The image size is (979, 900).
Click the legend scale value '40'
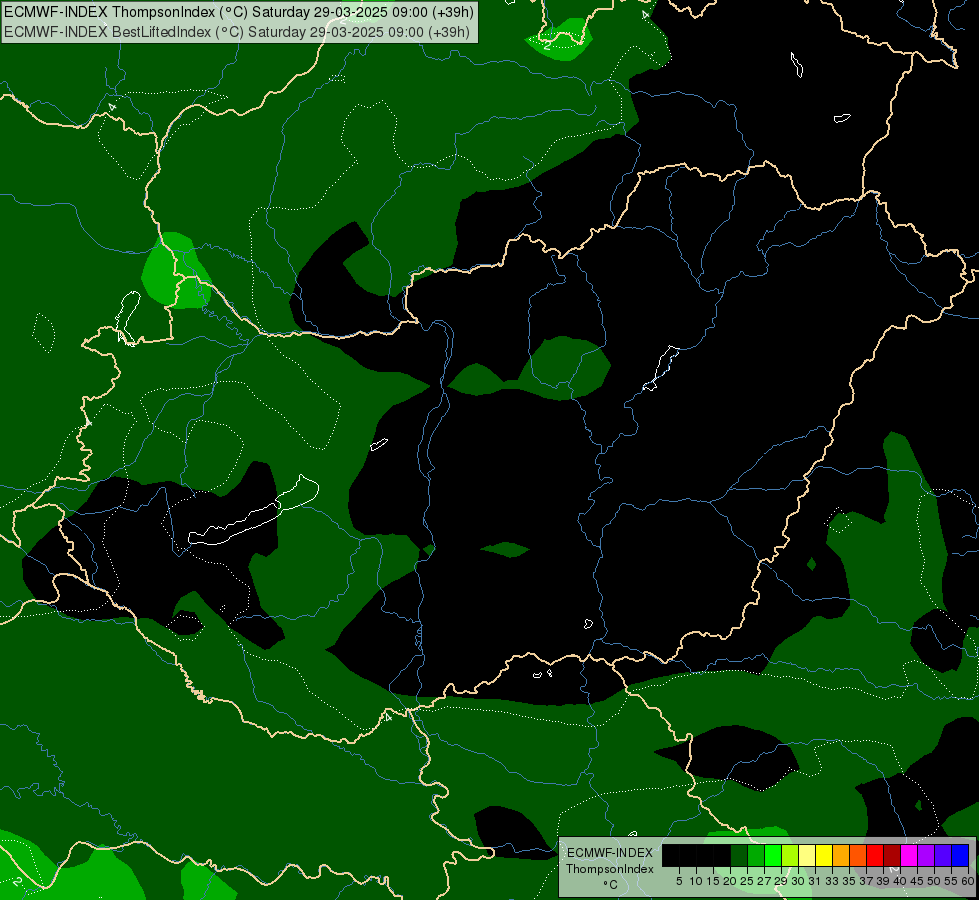click(900, 881)
